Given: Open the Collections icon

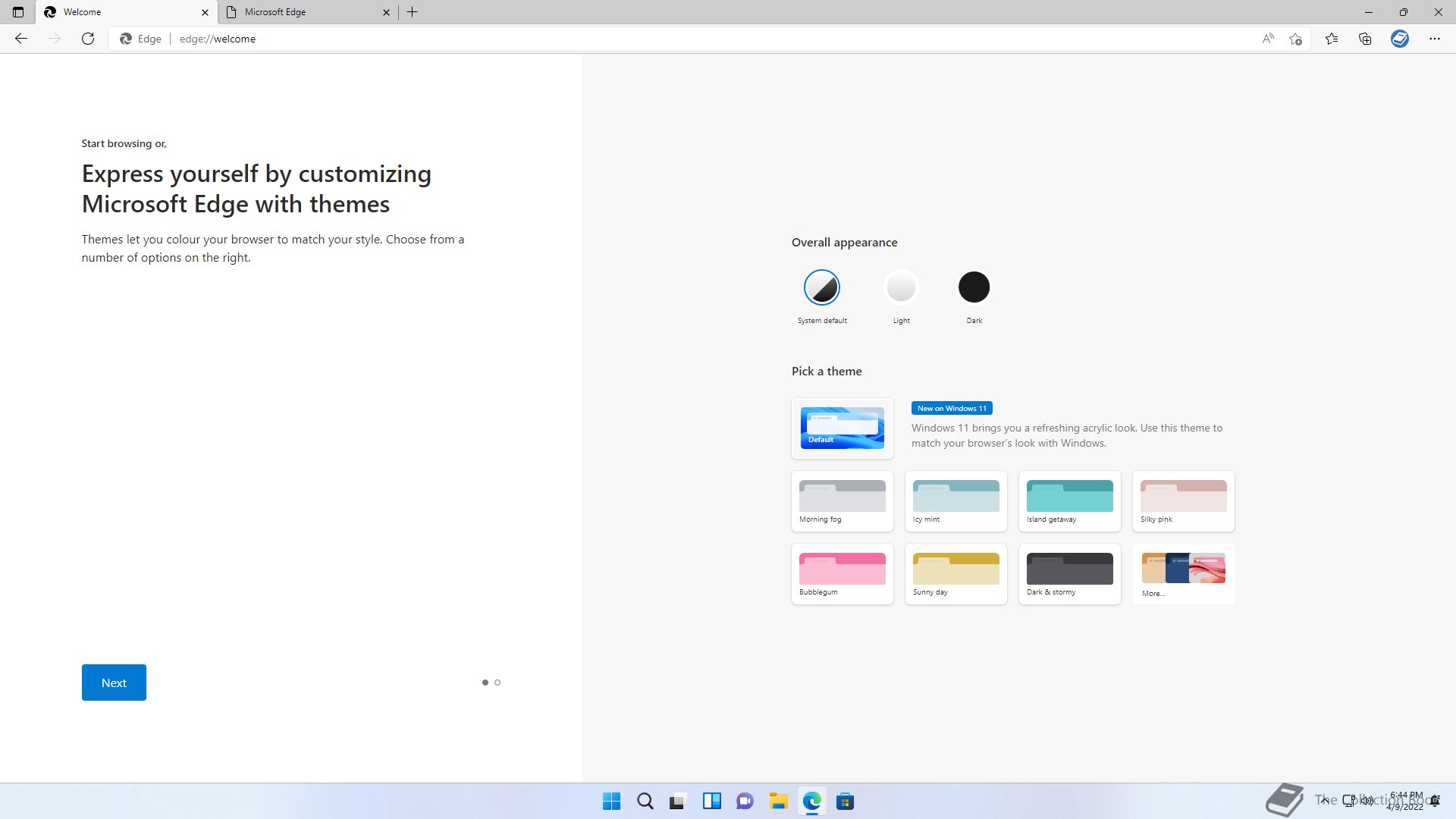Looking at the screenshot, I should [1365, 39].
